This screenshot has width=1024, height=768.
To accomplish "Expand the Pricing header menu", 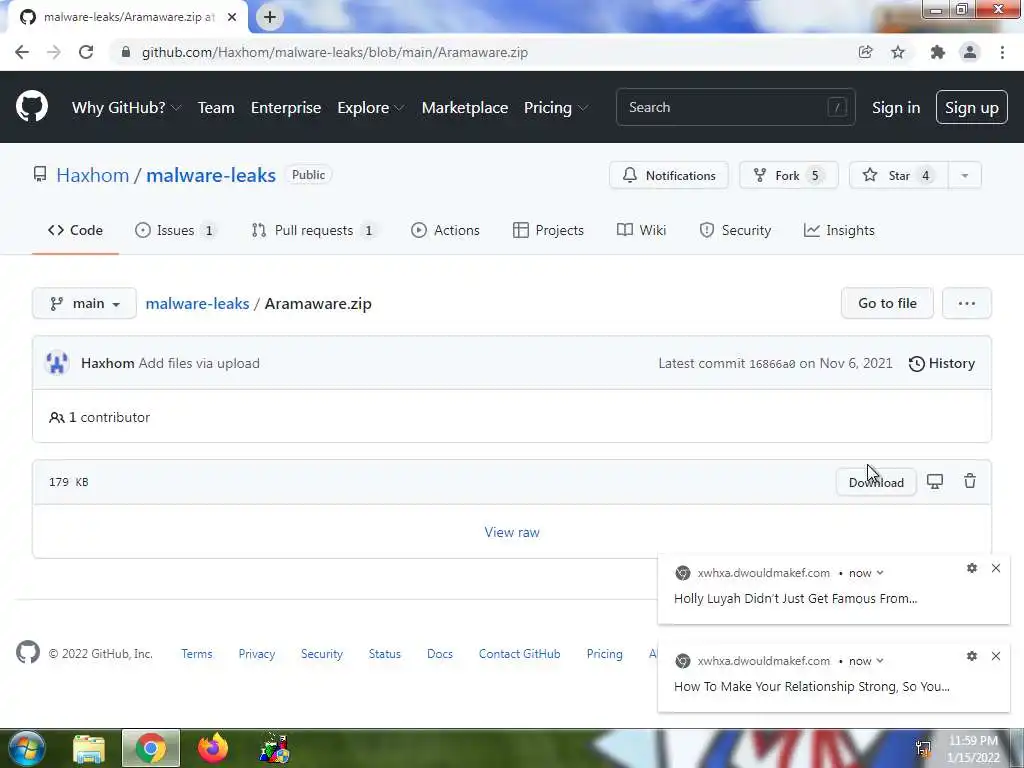I will coord(556,108).
